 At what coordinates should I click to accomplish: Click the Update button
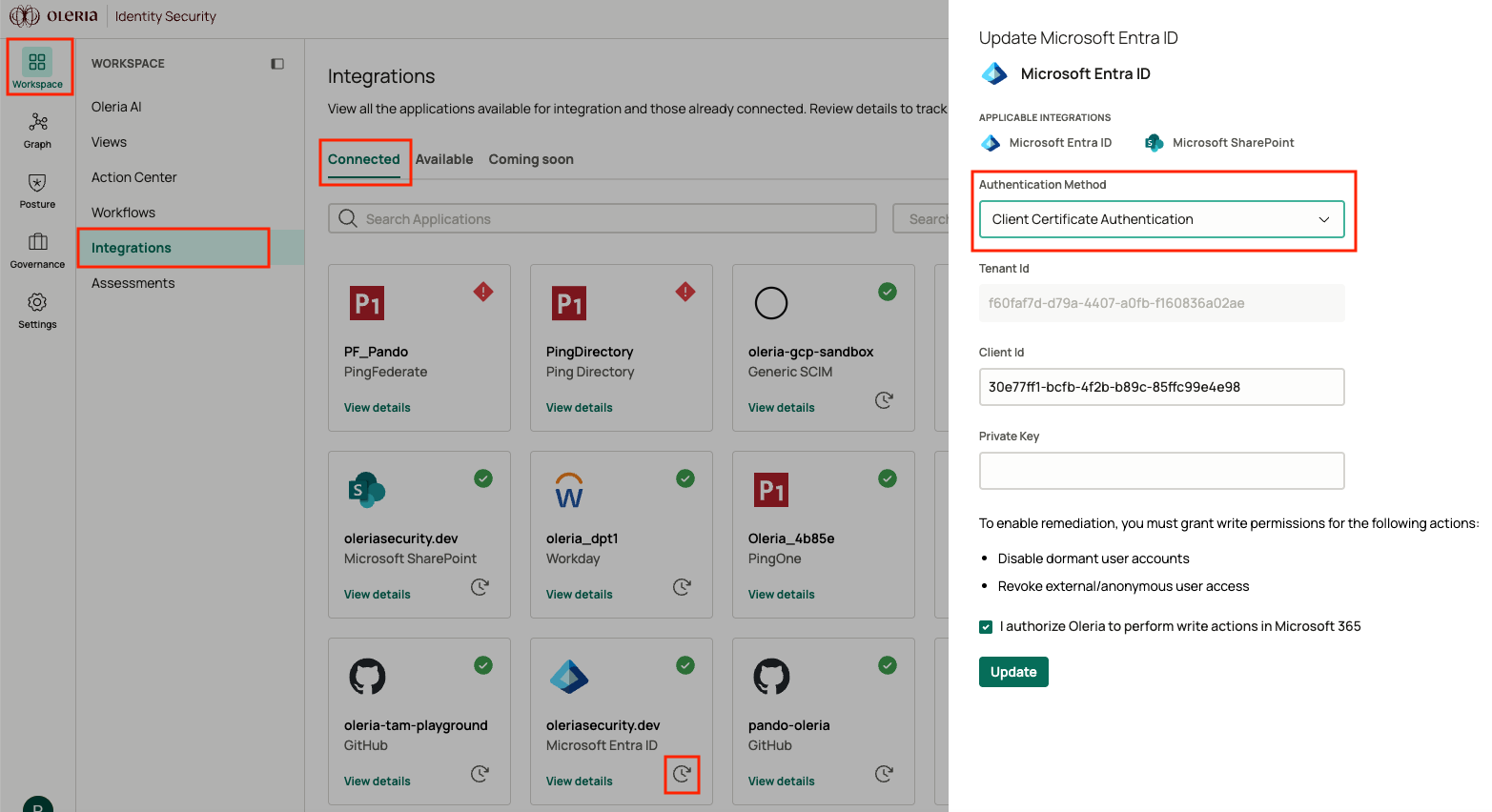point(1013,672)
